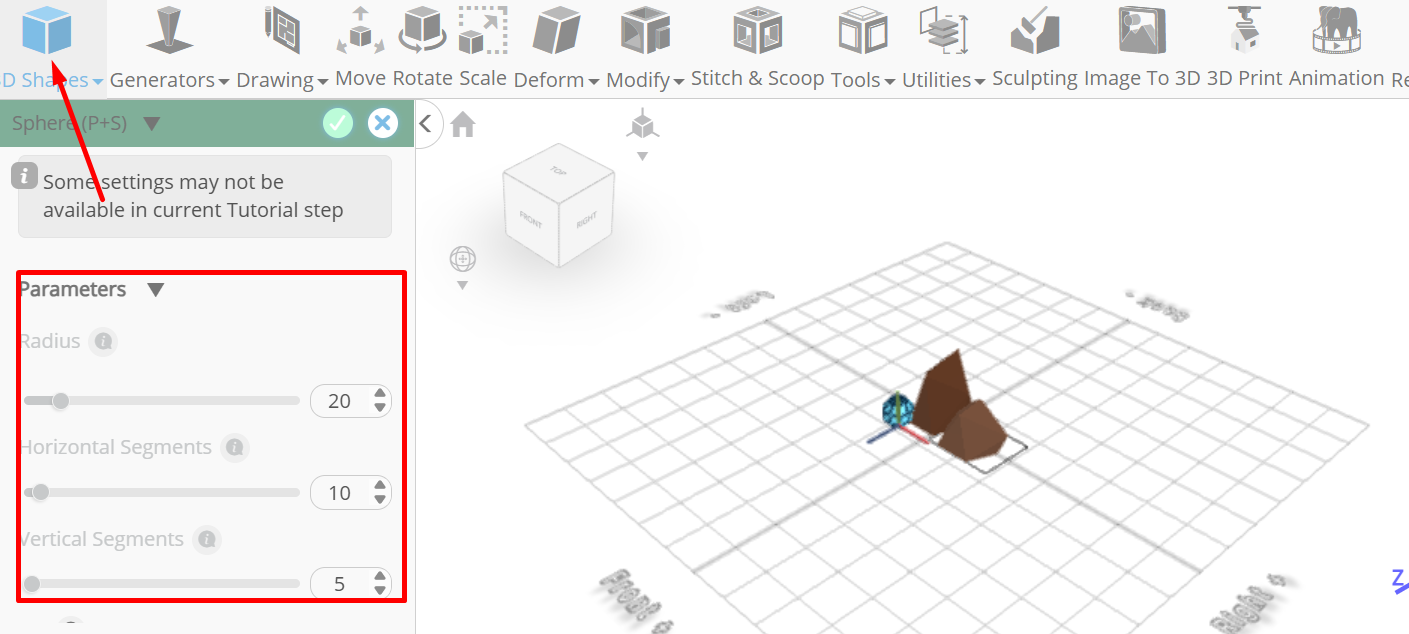Open the dropdown under the zoom-fit icon
Screen dimensions: 1409x634
tap(462, 285)
